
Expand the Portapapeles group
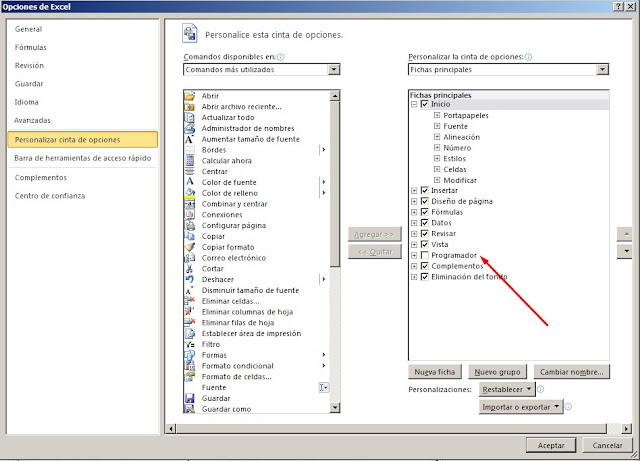437,115
